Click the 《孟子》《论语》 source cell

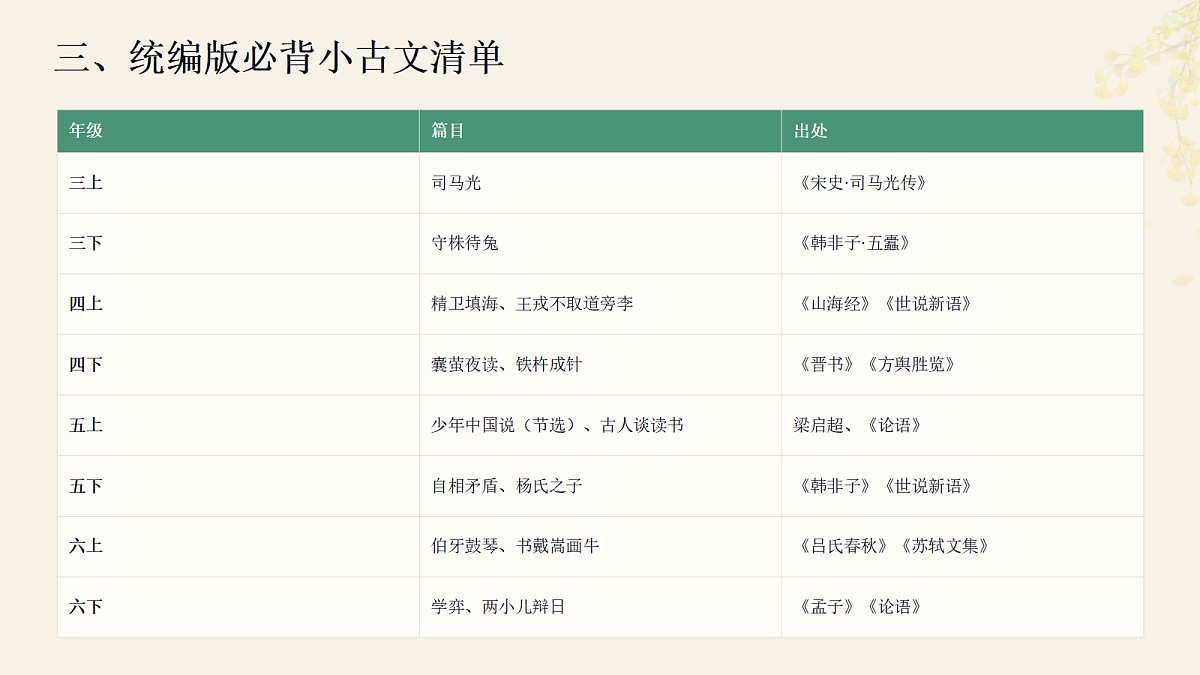[x=962, y=607]
